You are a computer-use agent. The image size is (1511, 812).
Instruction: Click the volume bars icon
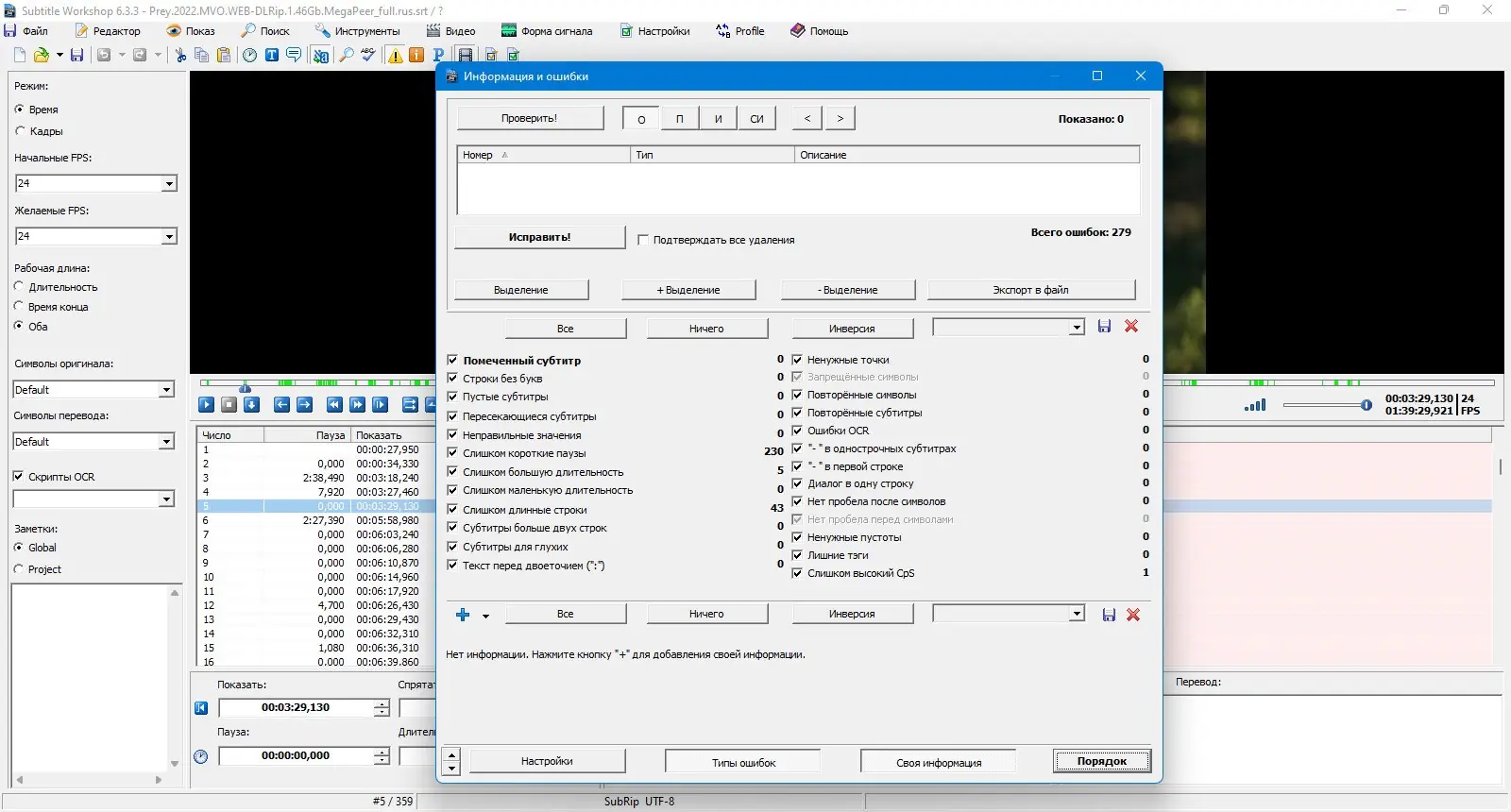pyautogui.click(x=1255, y=405)
